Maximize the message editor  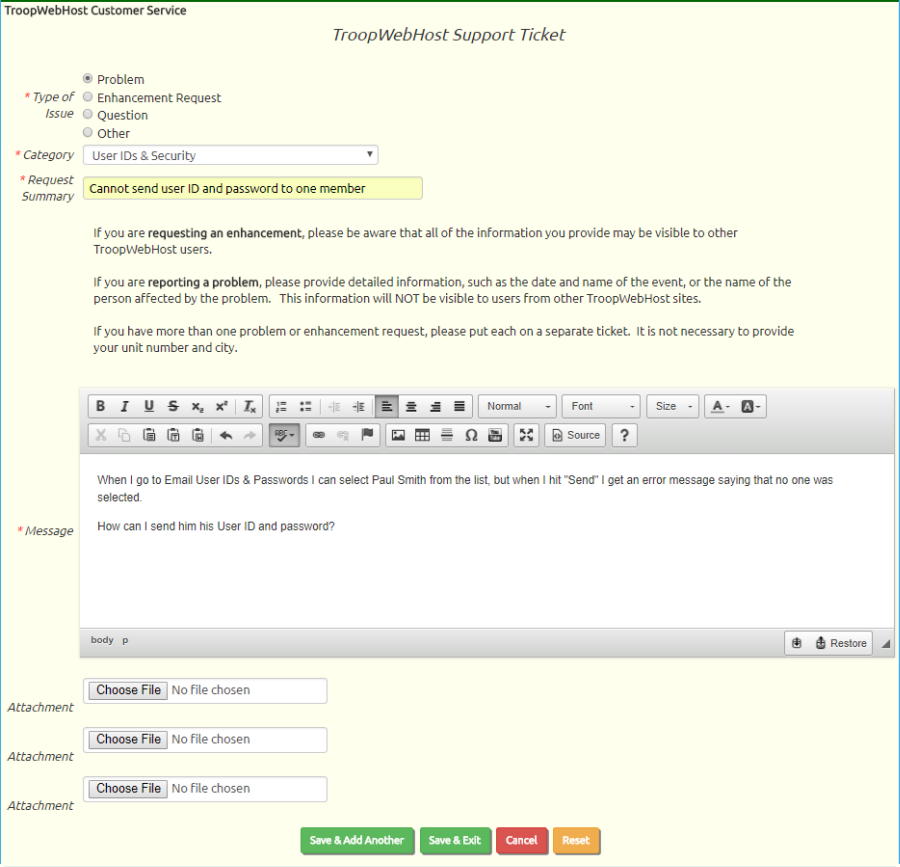(x=526, y=435)
